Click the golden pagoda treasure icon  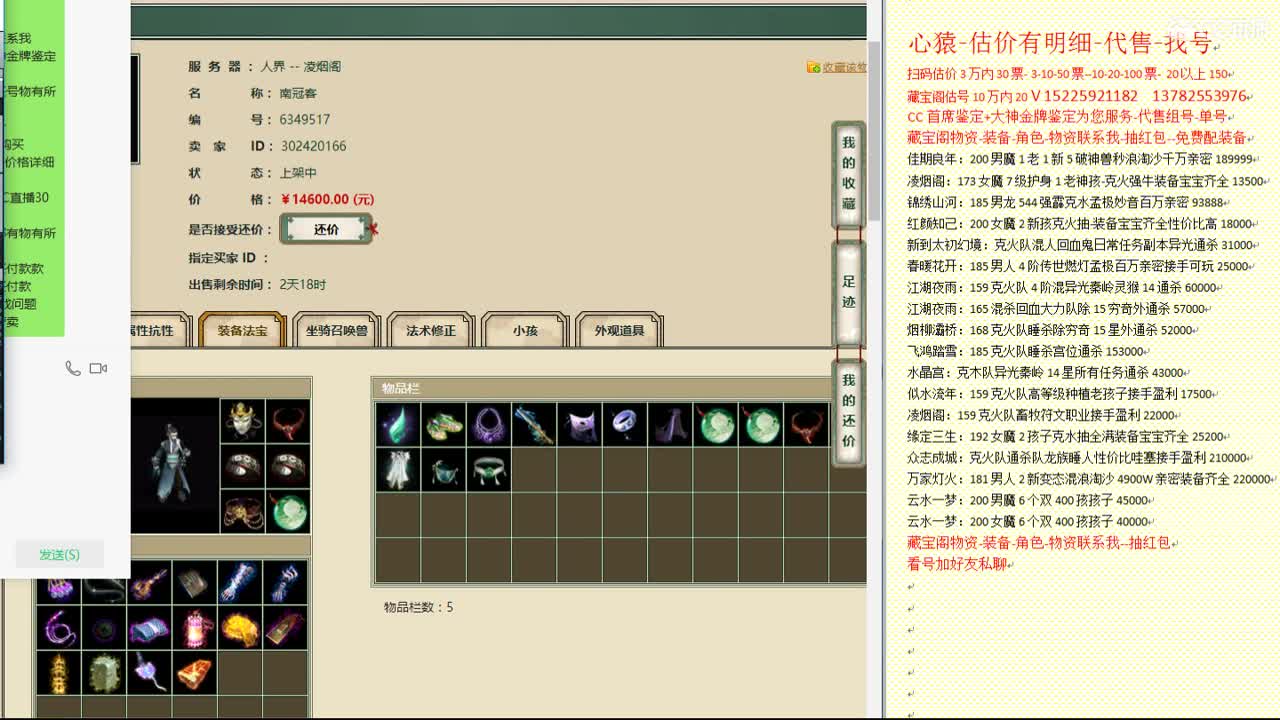(x=58, y=673)
